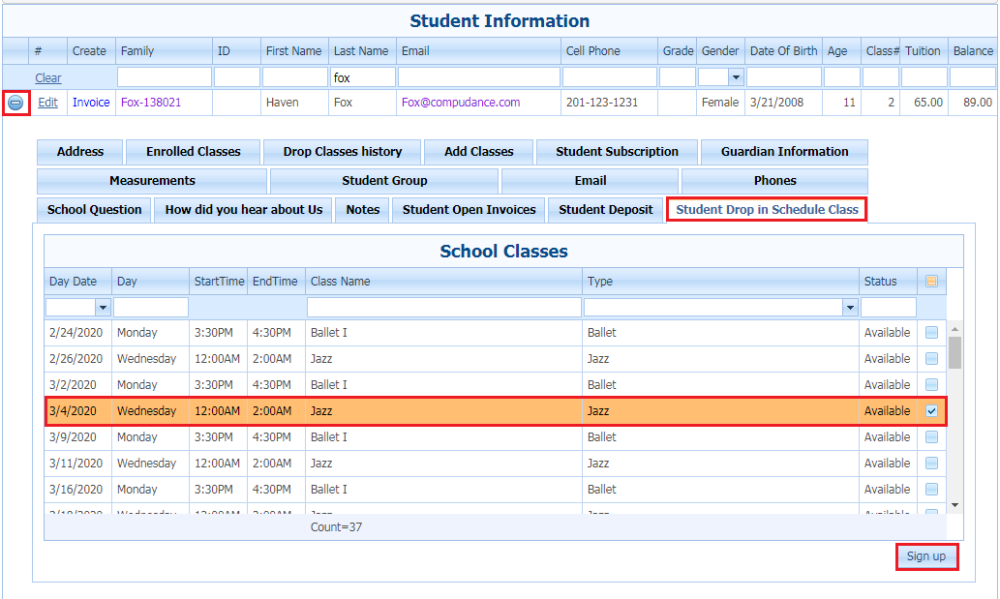
Task: Collapse the student record using the minus icon
Action: 17,102
